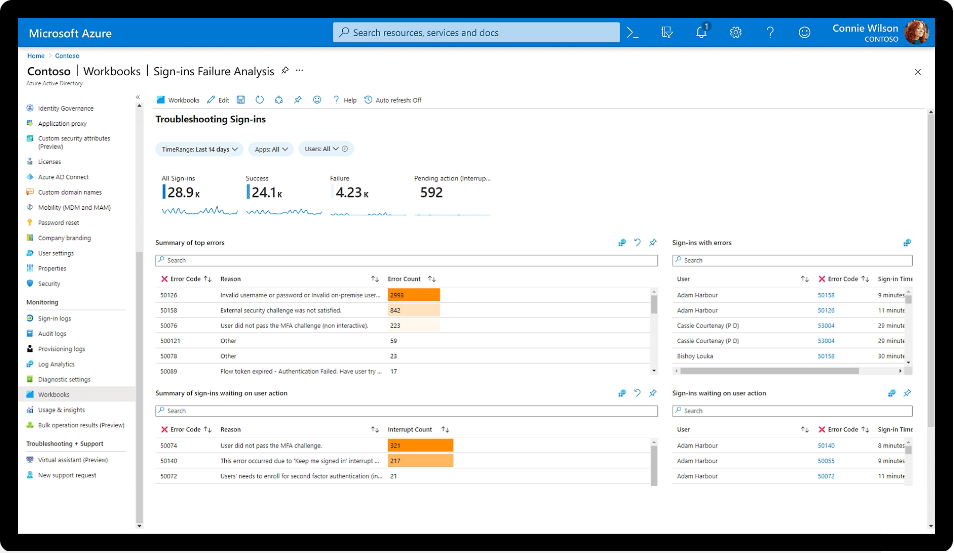Select the 842 error count bar

point(414,310)
